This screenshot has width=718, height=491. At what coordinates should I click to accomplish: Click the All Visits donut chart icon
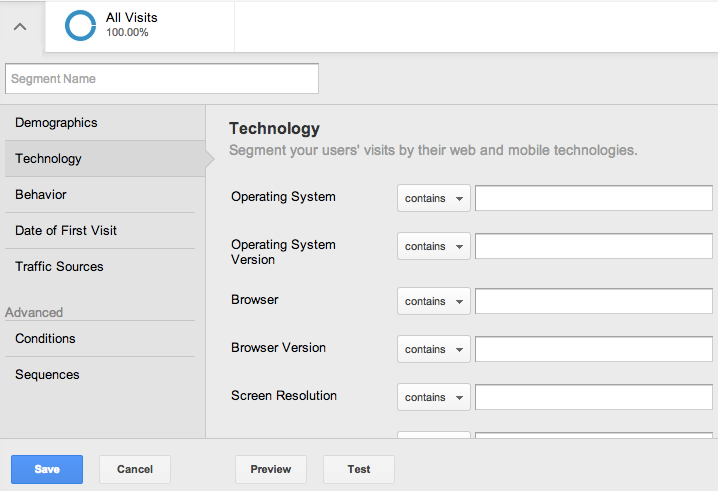point(81,26)
